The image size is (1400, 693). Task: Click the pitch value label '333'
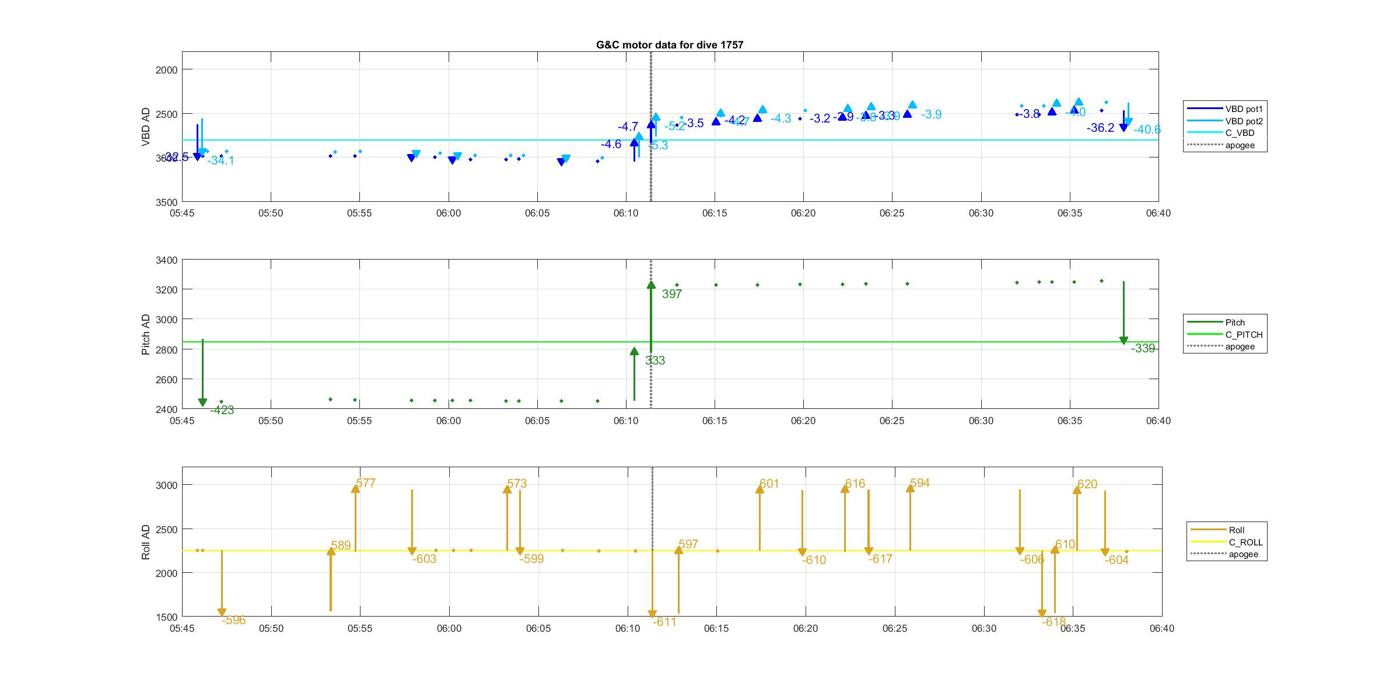[x=655, y=361]
